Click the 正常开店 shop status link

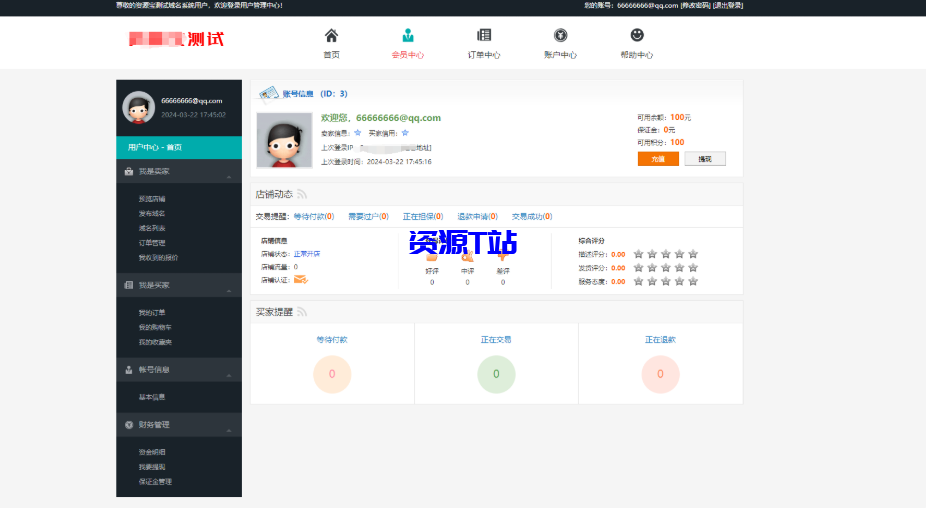(x=307, y=254)
